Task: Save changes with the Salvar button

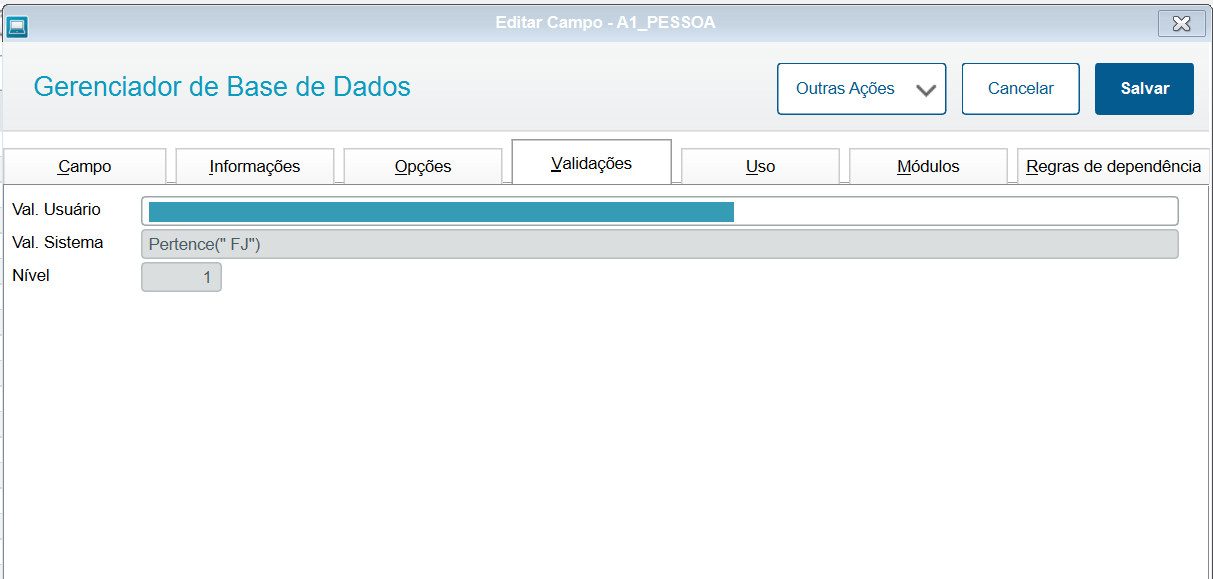Action: (1144, 89)
